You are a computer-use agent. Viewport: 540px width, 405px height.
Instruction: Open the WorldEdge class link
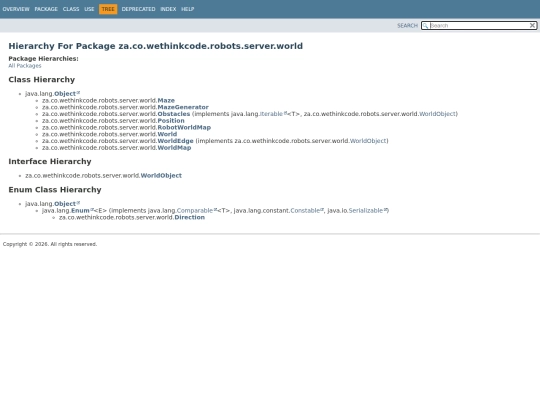[176, 141]
